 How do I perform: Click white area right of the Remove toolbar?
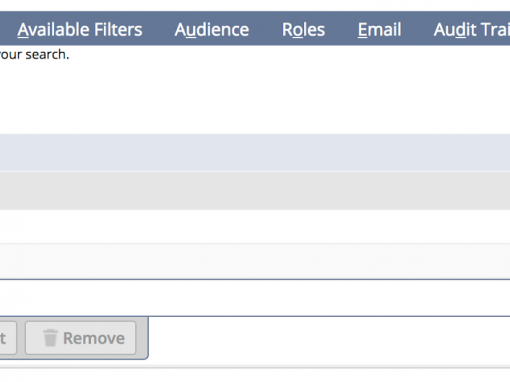coord(329,341)
